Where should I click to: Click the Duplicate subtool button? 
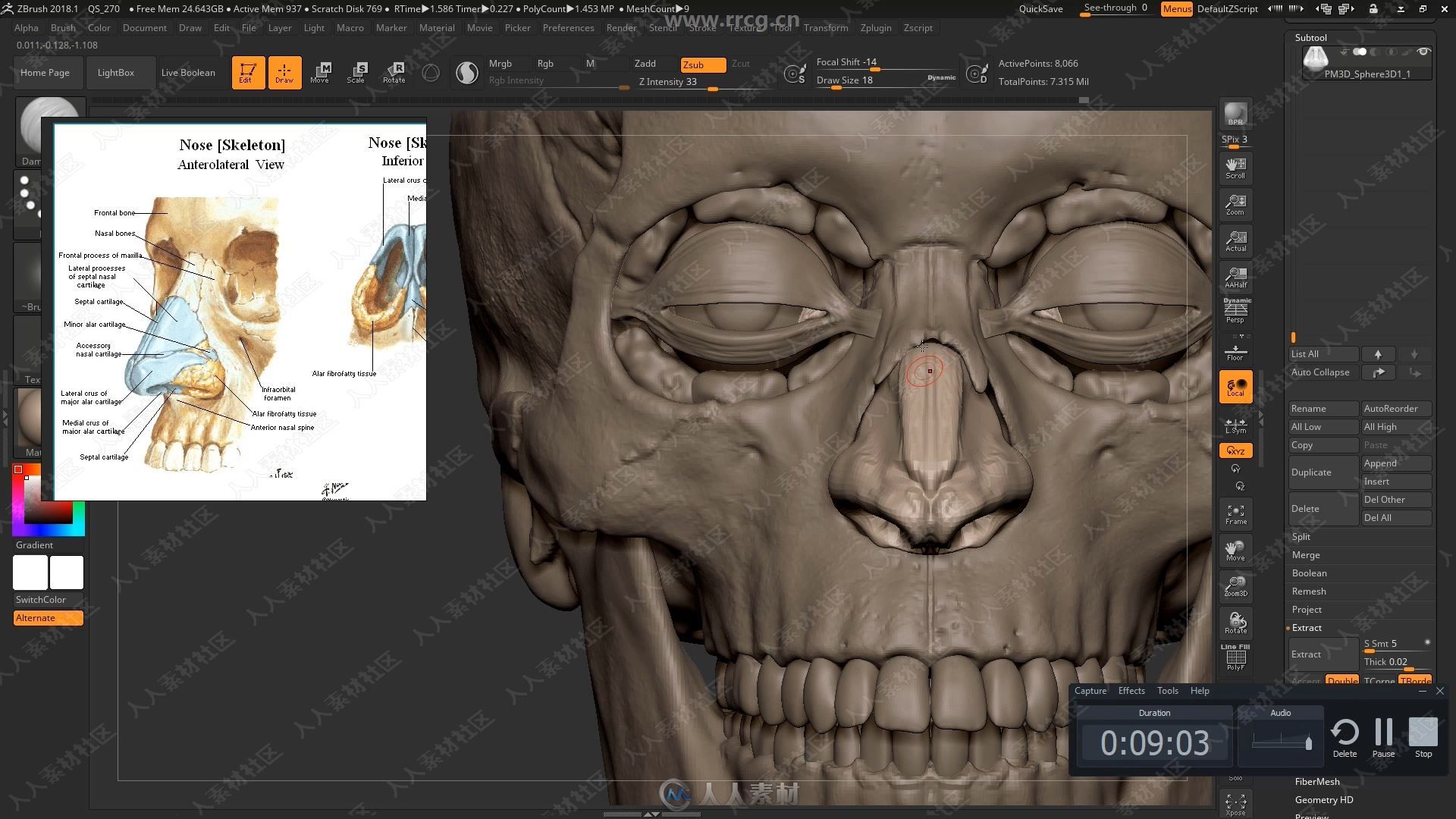pyautogui.click(x=1323, y=472)
